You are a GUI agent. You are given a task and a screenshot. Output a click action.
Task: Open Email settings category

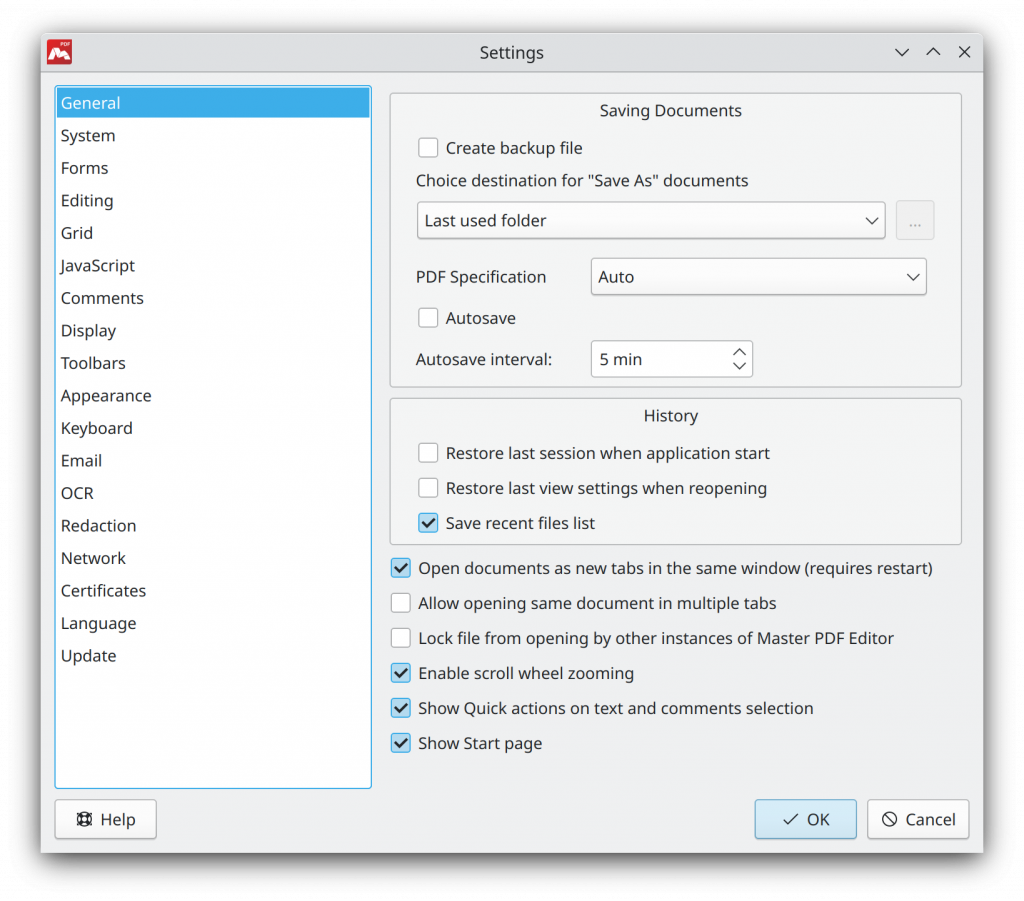pos(214,460)
